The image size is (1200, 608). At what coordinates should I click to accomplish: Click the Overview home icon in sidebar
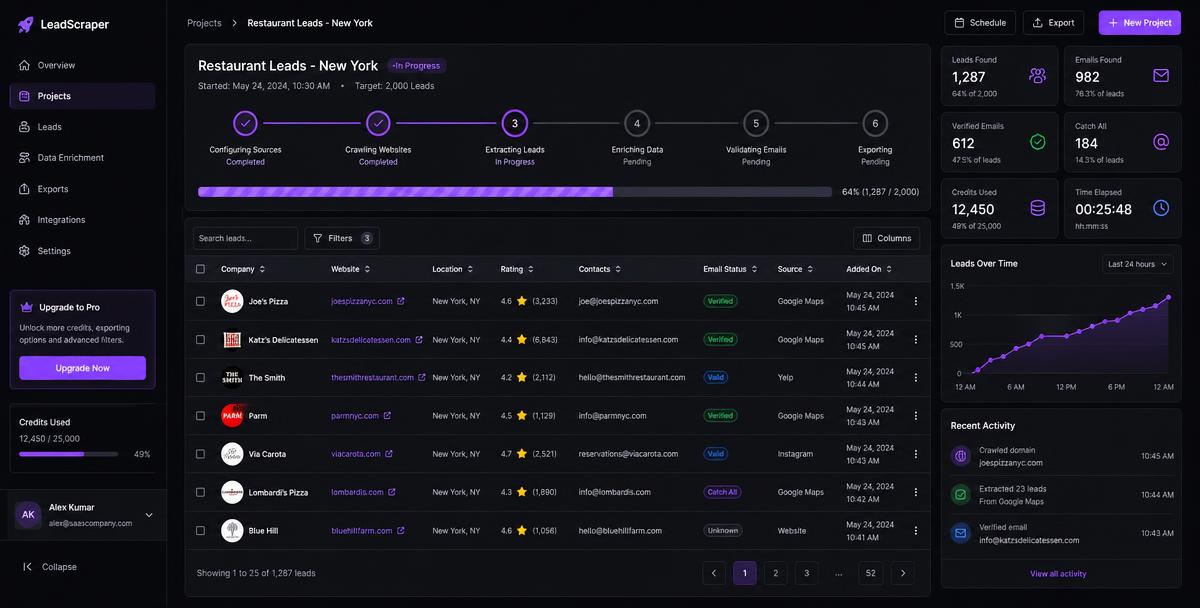(x=25, y=65)
